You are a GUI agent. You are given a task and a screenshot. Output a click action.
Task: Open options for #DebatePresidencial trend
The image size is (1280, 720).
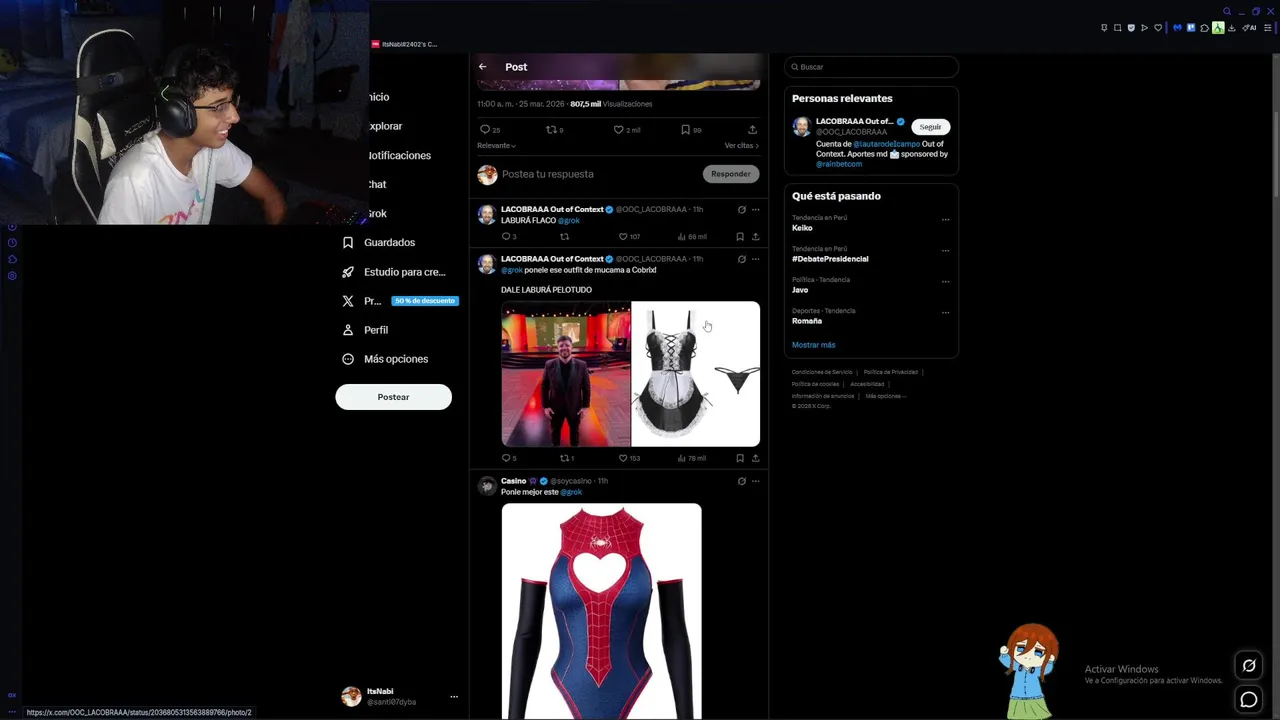pyautogui.click(x=945, y=251)
